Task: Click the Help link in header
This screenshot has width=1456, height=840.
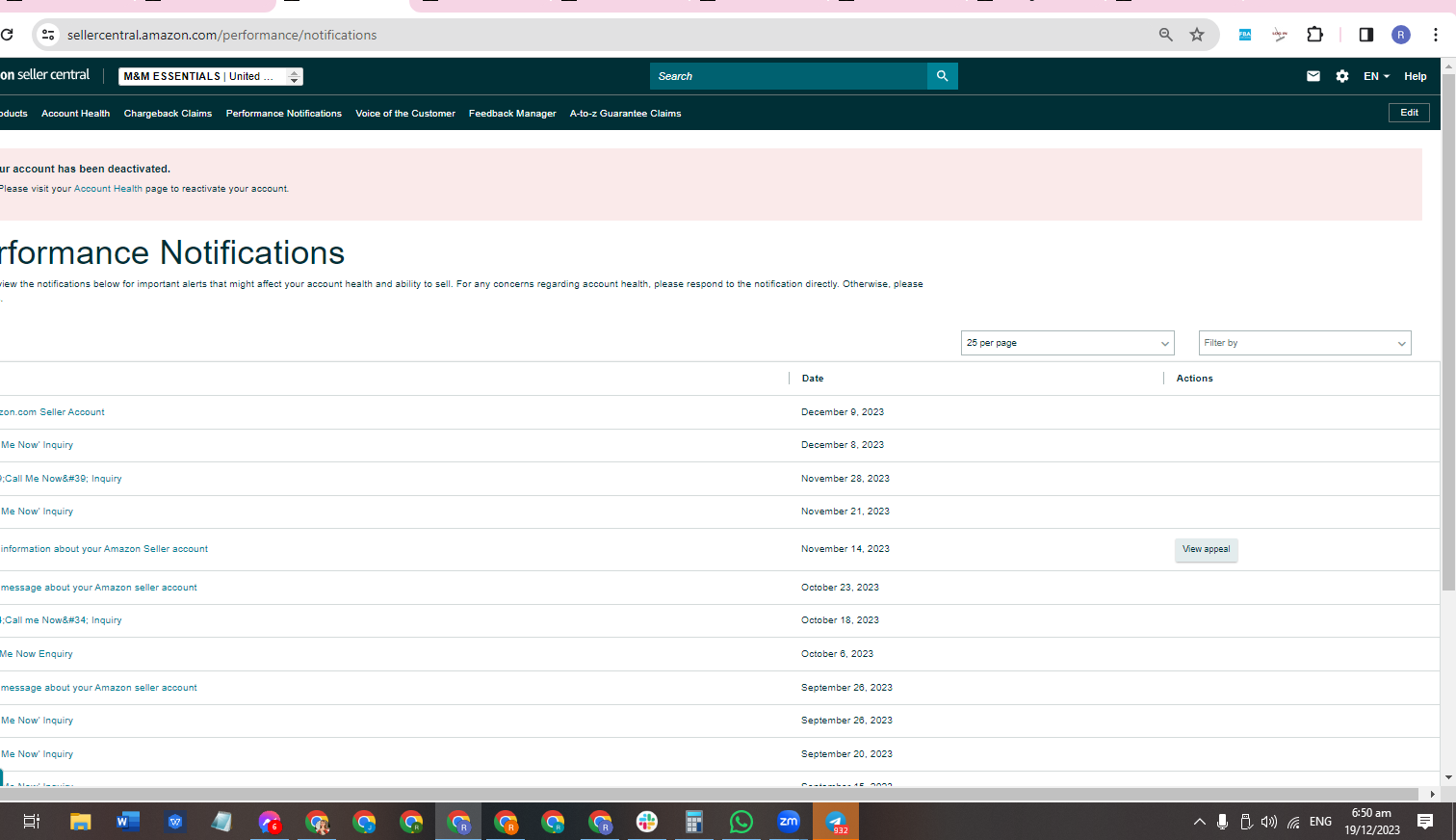Action: coord(1415,76)
